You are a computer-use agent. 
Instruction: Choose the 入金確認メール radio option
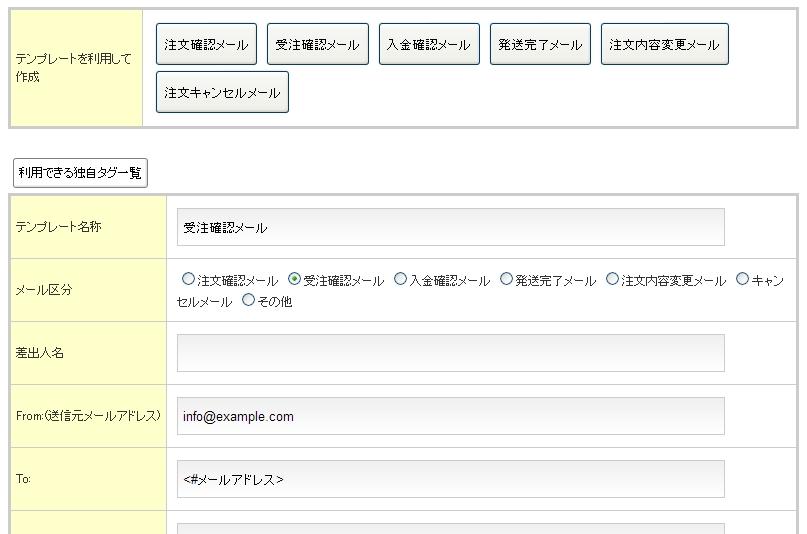pyautogui.click(x=400, y=280)
